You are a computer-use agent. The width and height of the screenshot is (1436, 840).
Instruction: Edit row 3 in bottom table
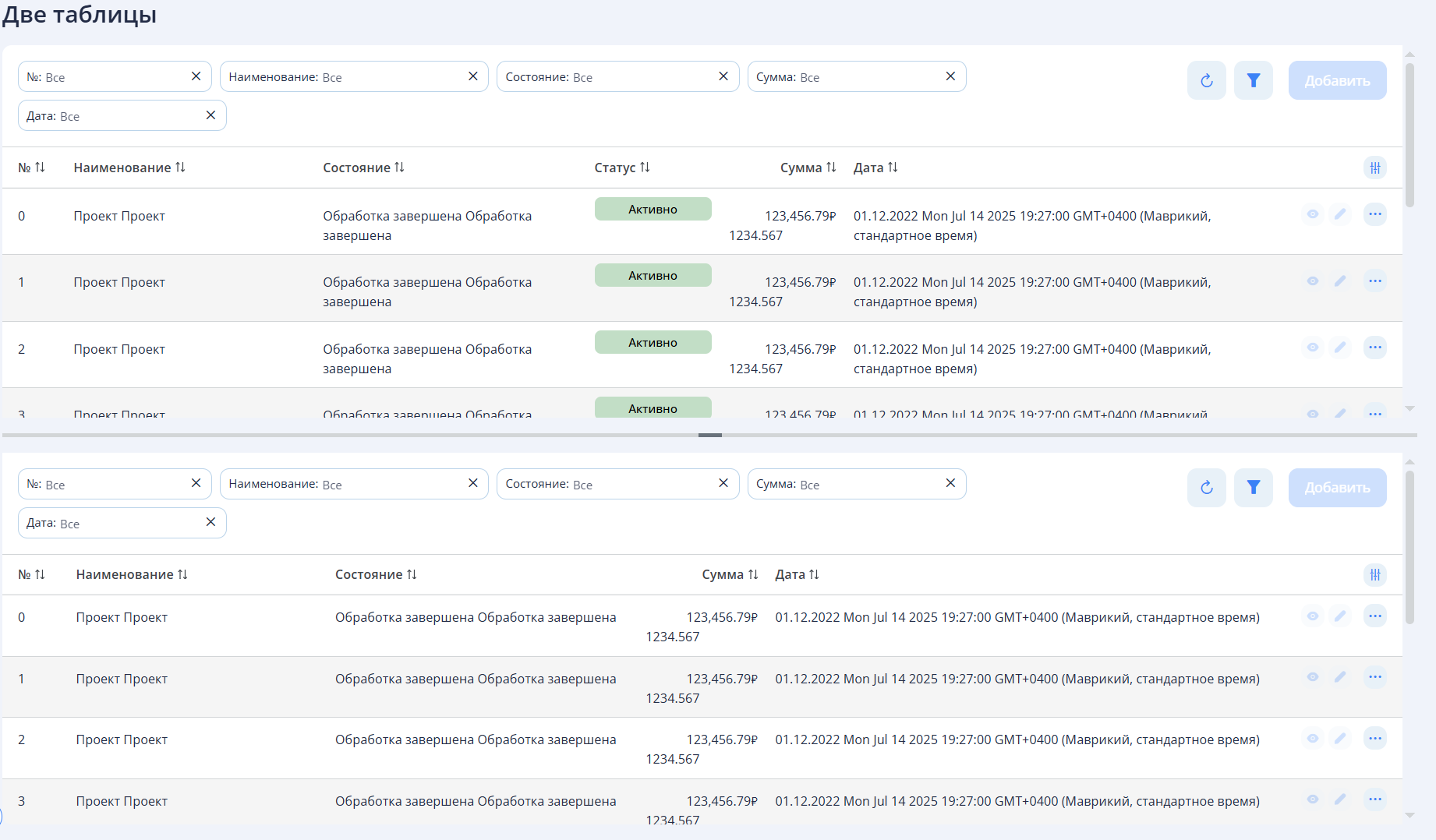click(x=1340, y=799)
